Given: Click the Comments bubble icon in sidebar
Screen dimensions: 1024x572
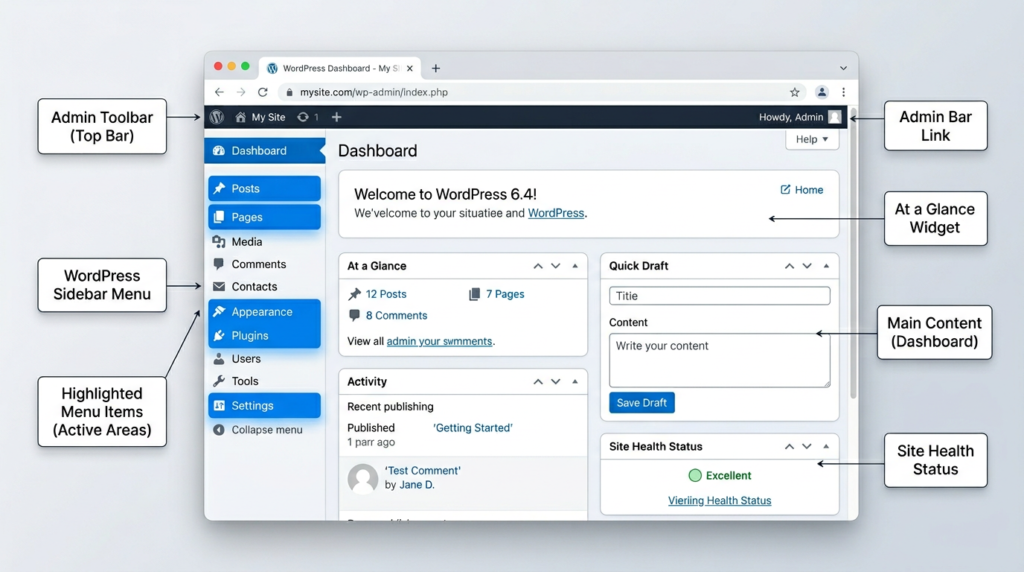Looking at the screenshot, I should pyautogui.click(x=219, y=264).
